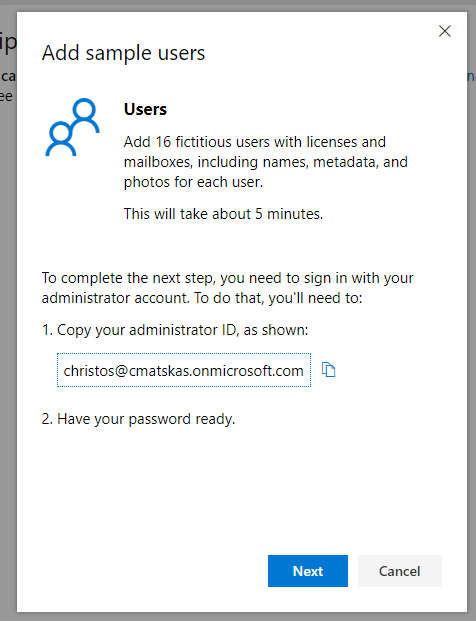Click the "Add sample users" dialog title
Screen dimensions: 476x621
[x=123, y=53]
